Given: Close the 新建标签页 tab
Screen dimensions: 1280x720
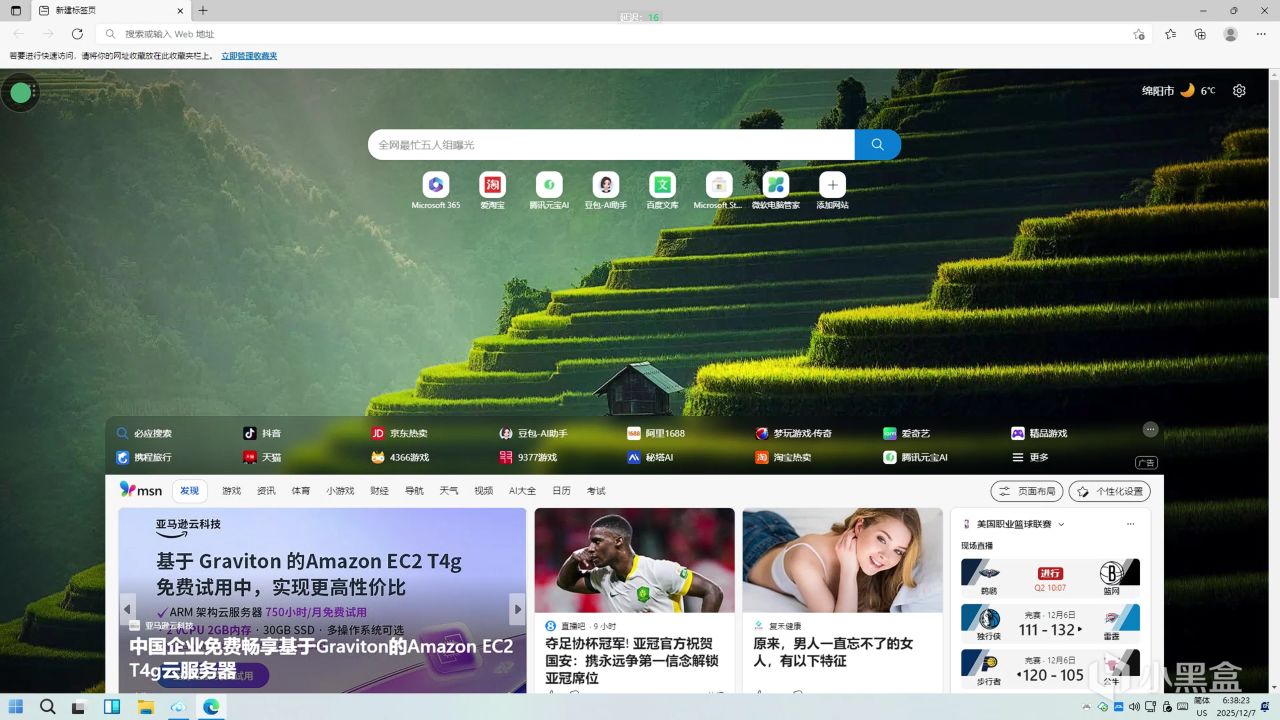Looking at the screenshot, I should 180,10.
